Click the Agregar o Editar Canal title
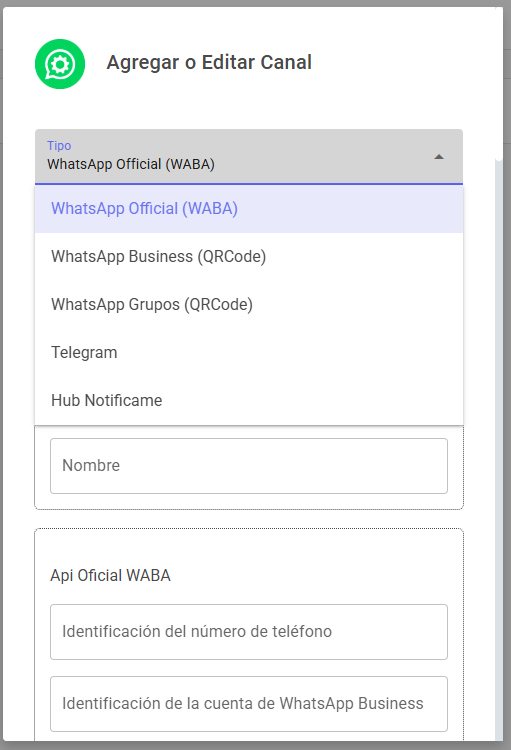Image resolution: width=511 pixels, height=750 pixels. [x=209, y=63]
